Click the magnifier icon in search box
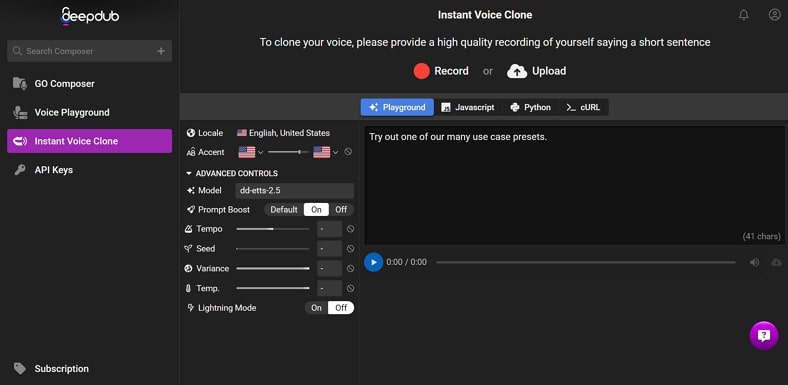This screenshot has width=788, height=385. pyautogui.click(x=17, y=51)
